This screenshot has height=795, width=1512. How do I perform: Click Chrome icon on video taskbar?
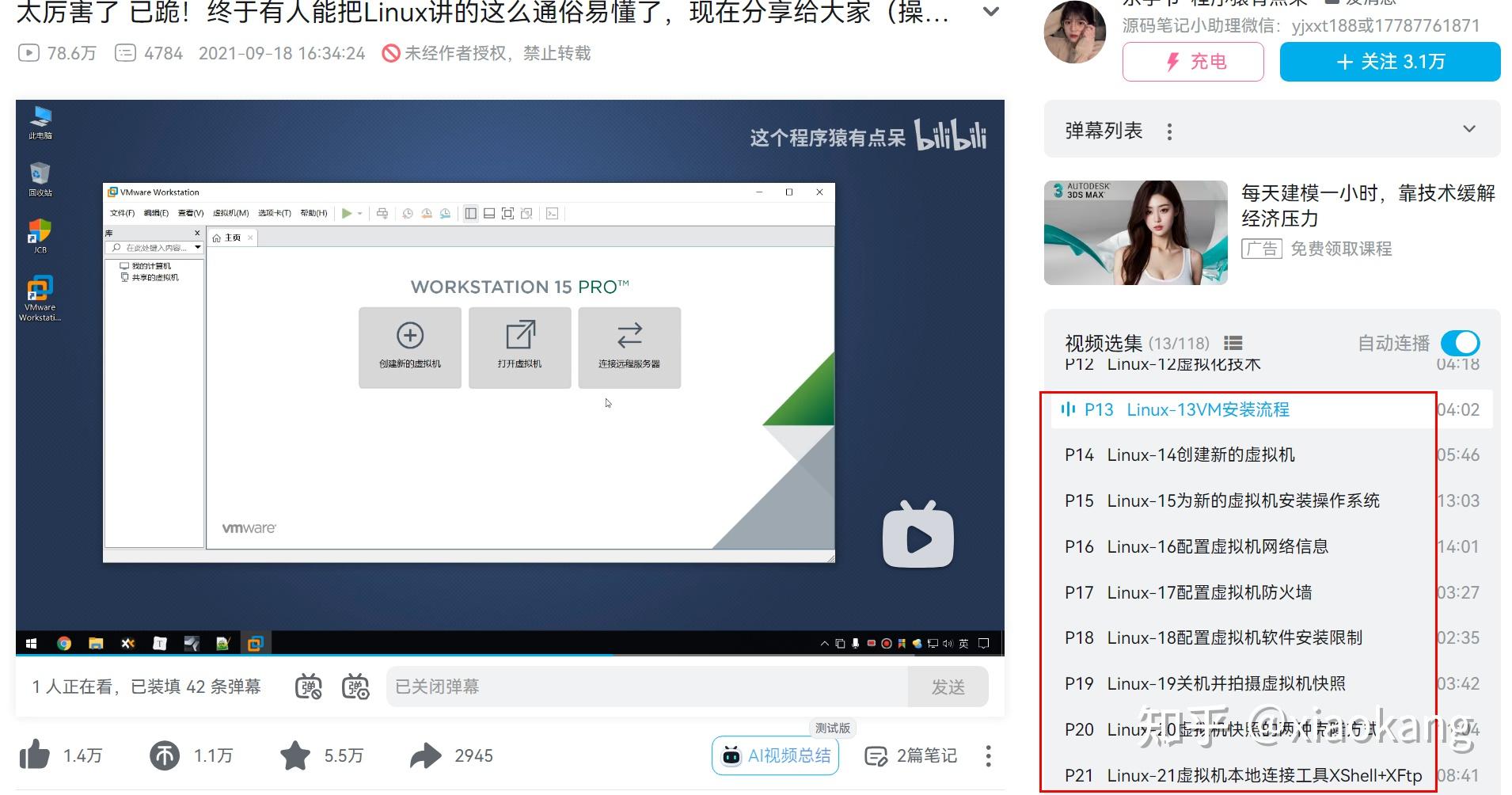point(64,643)
